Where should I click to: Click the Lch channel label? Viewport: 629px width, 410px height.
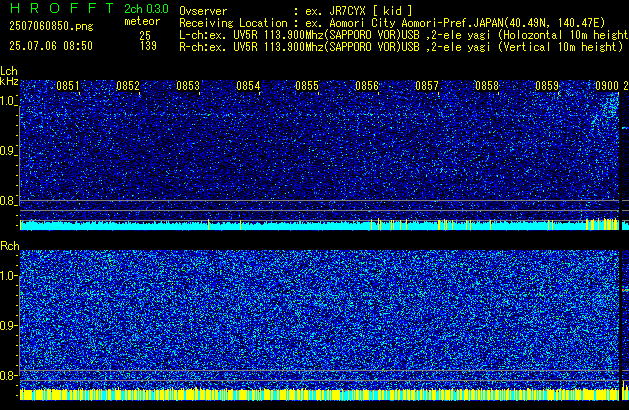[9, 71]
